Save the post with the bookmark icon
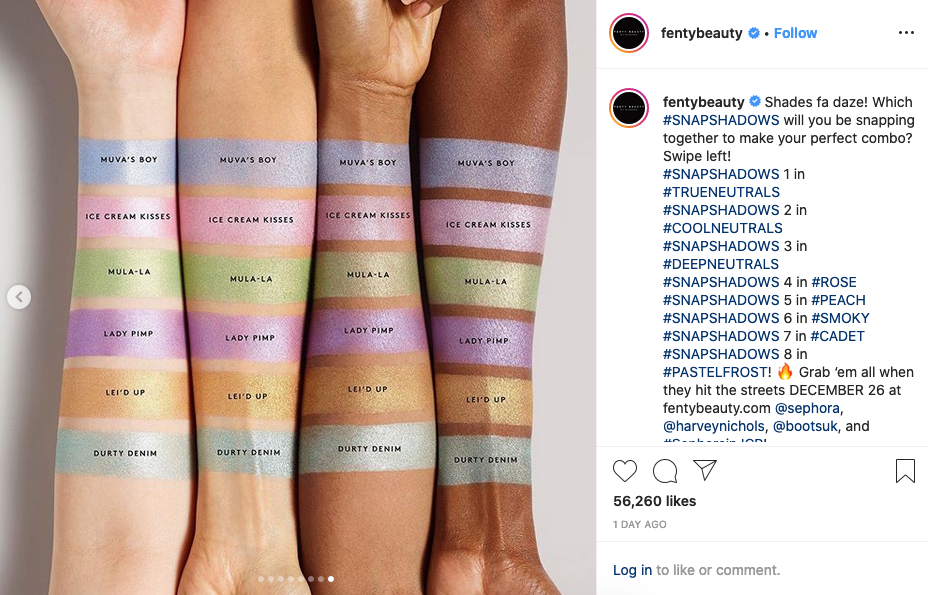The height and width of the screenshot is (595, 928). [x=905, y=471]
